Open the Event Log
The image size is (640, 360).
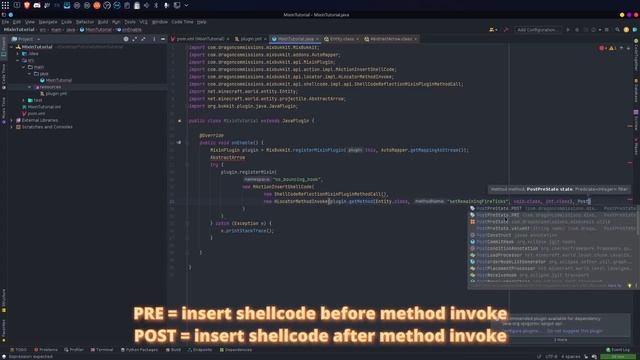[x=618, y=350]
